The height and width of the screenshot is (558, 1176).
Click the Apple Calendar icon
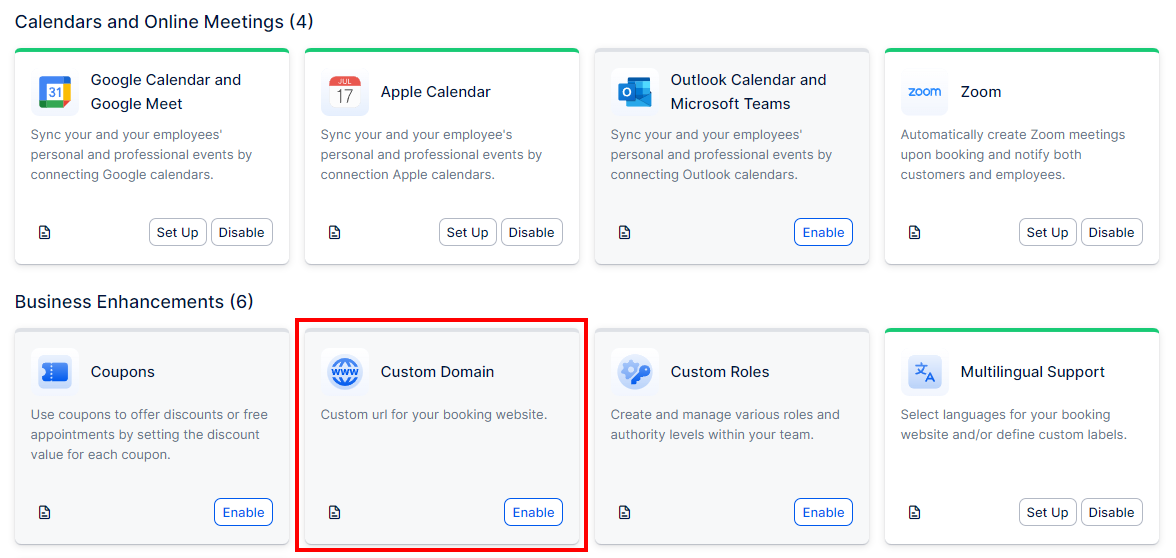pos(345,92)
